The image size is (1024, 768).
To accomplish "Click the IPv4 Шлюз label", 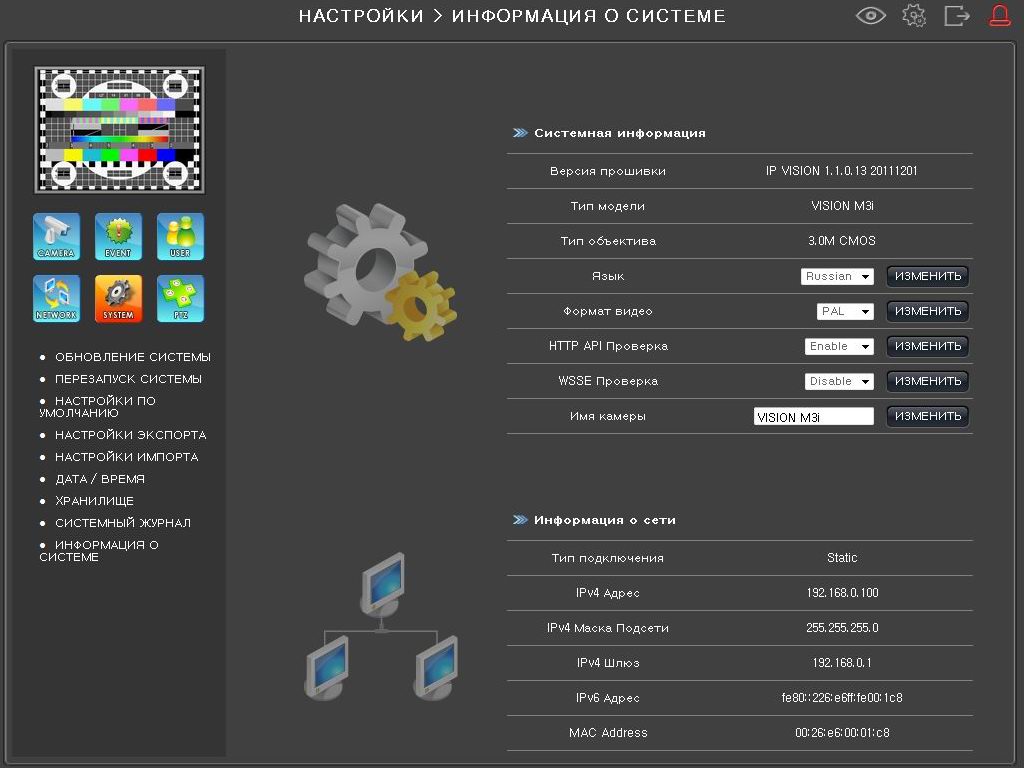I will pos(607,663).
